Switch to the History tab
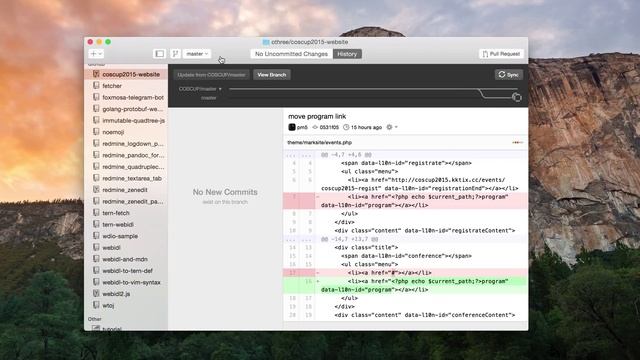640x360 pixels. (x=347, y=54)
